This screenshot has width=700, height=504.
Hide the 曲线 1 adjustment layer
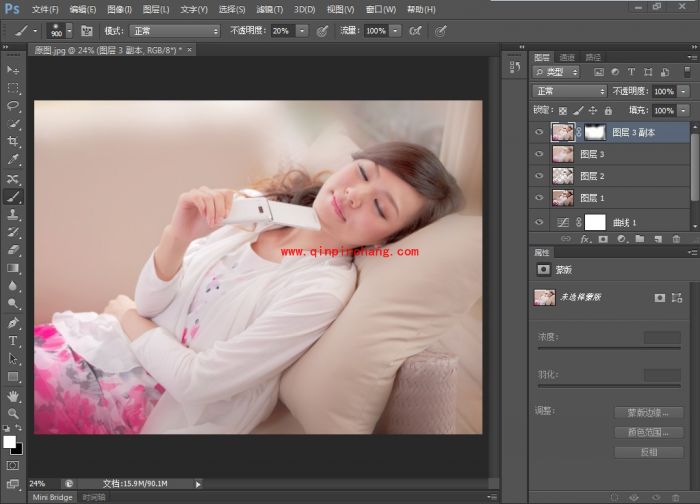540,222
